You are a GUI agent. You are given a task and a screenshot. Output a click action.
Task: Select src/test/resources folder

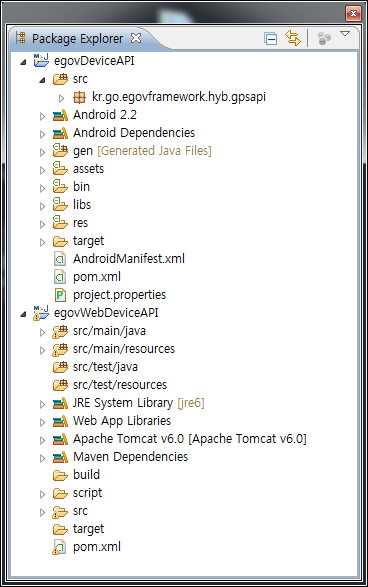[120, 385]
